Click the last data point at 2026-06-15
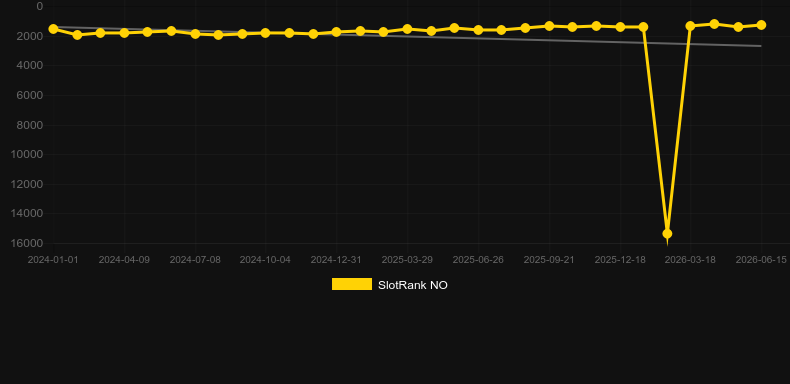This screenshot has height=384, width=790. (x=761, y=25)
